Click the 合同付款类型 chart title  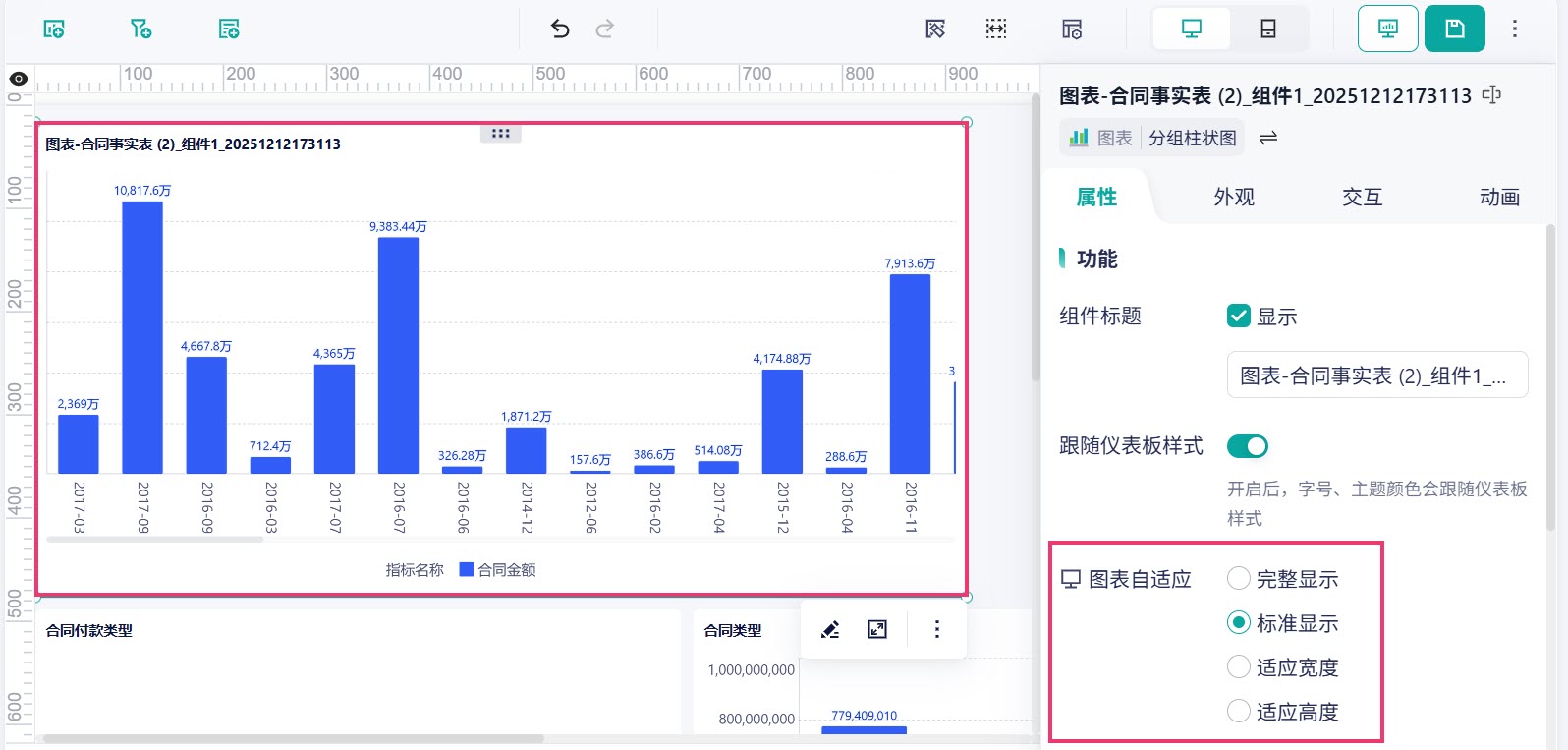click(x=89, y=630)
